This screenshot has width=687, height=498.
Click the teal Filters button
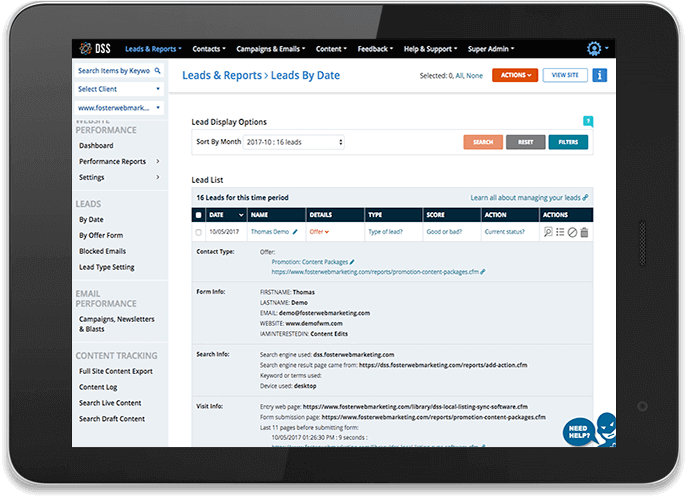pos(568,143)
